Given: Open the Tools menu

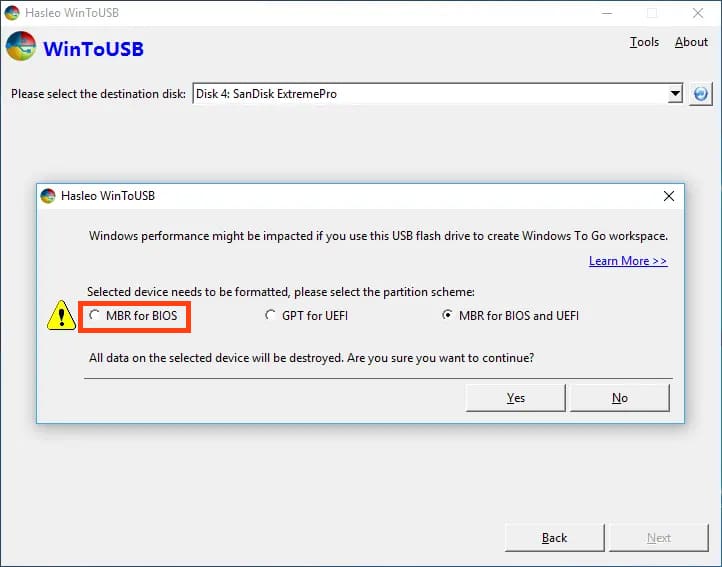Looking at the screenshot, I should click(644, 42).
